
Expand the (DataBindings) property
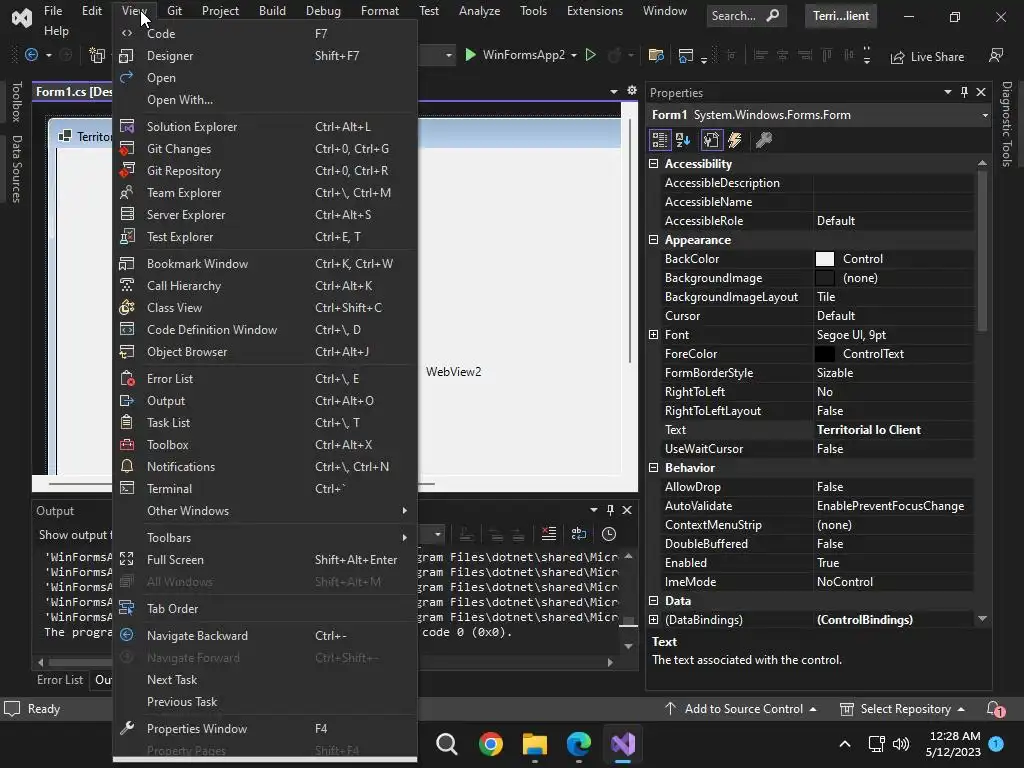point(653,619)
